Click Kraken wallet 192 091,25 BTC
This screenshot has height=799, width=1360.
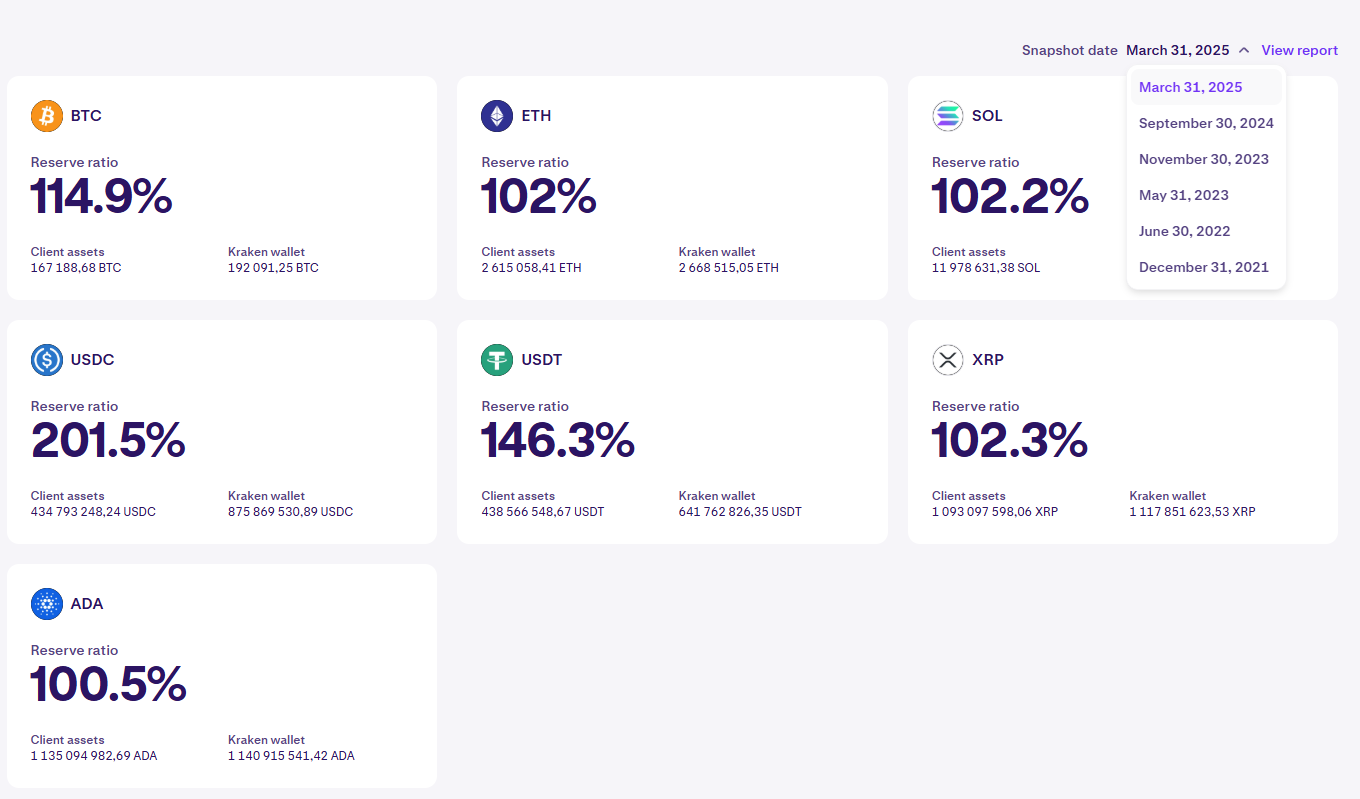pyautogui.click(x=273, y=268)
